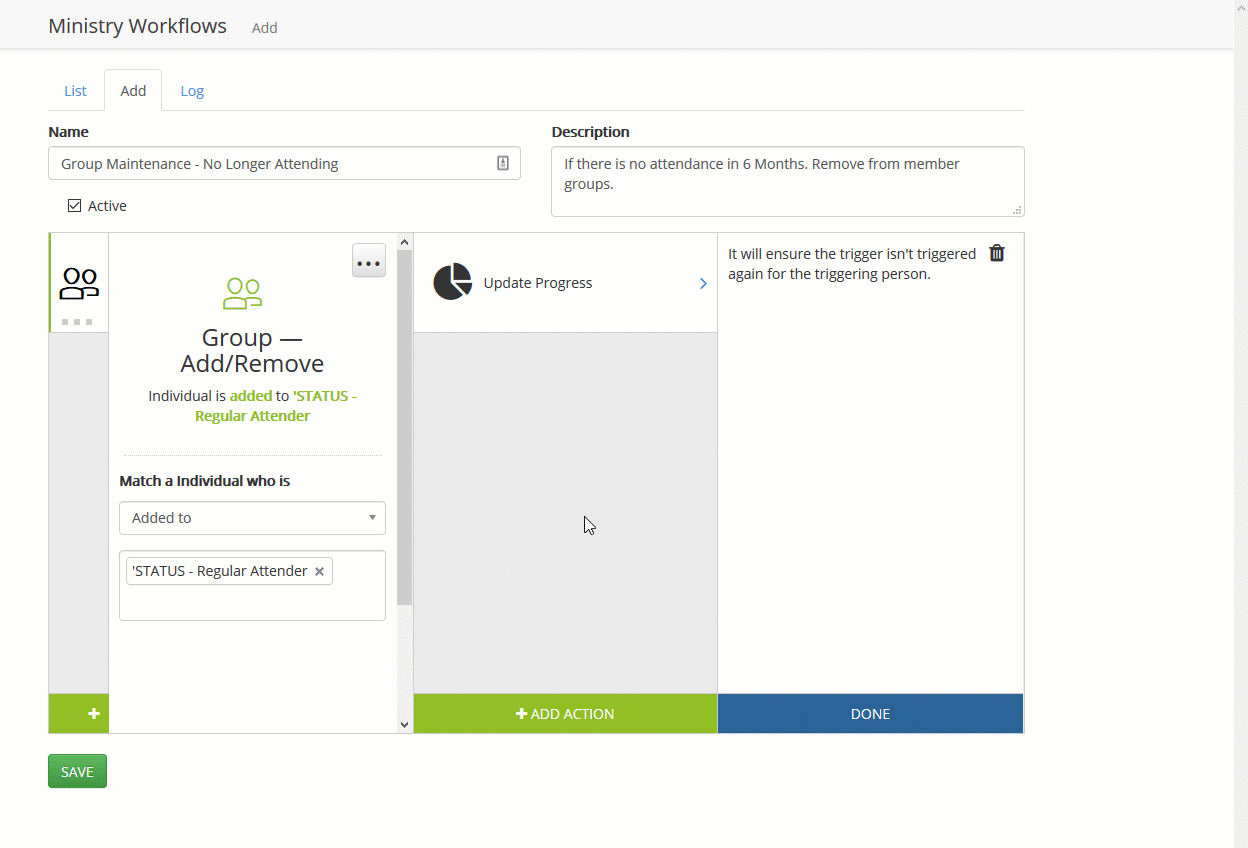Screen dimensions: 1248x848
Task: Click the contact card icon in Name field
Action: (x=503, y=163)
